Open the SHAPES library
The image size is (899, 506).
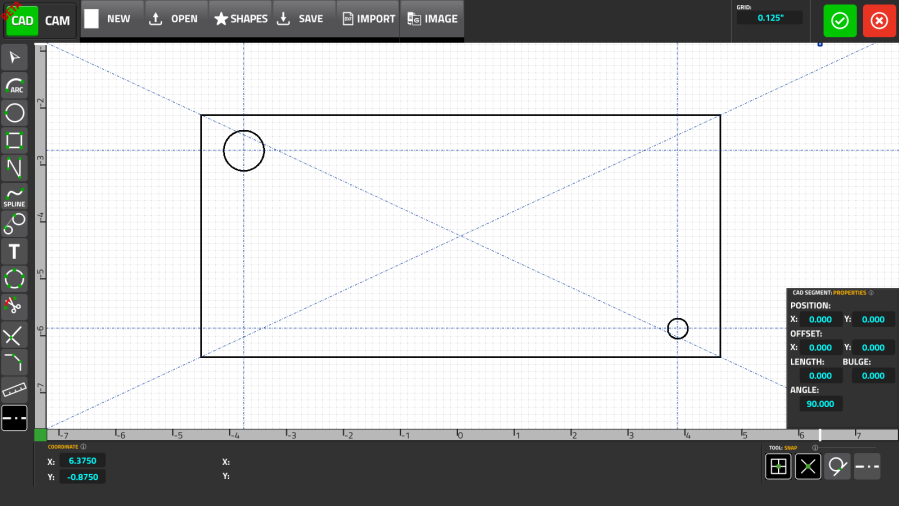pos(241,19)
